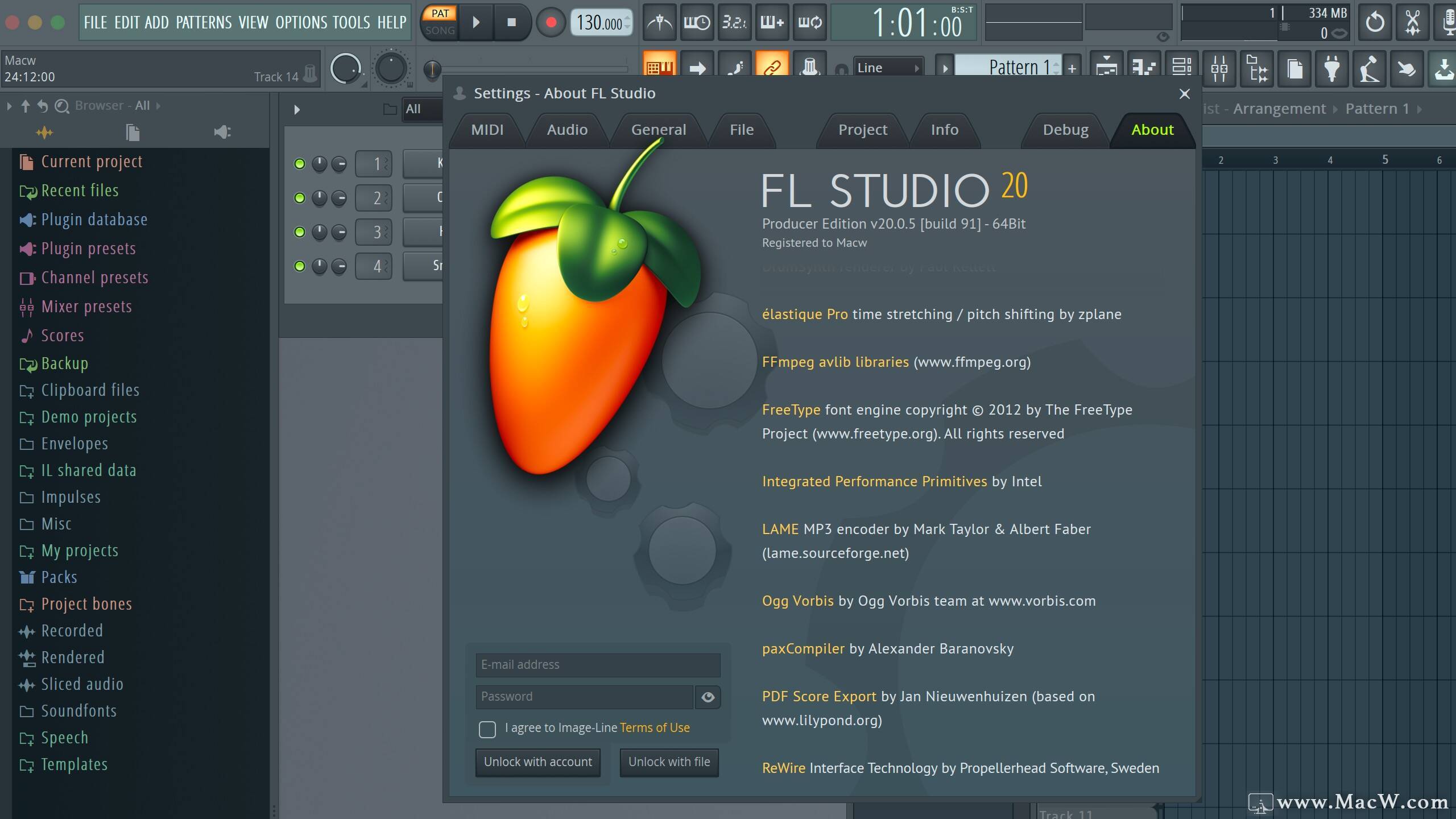The height and width of the screenshot is (819, 1456).
Task: Toggle password visibility eye icon
Action: (707, 696)
